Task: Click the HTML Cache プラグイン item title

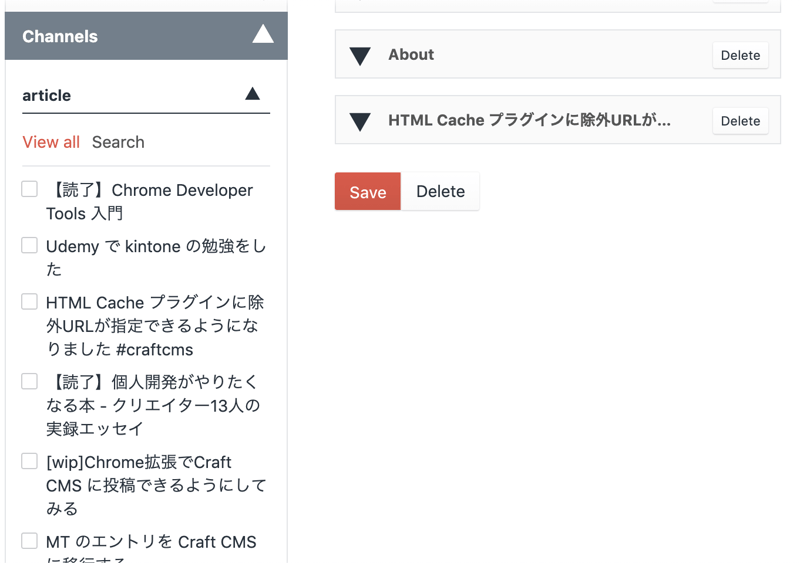Action: (529, 120)
